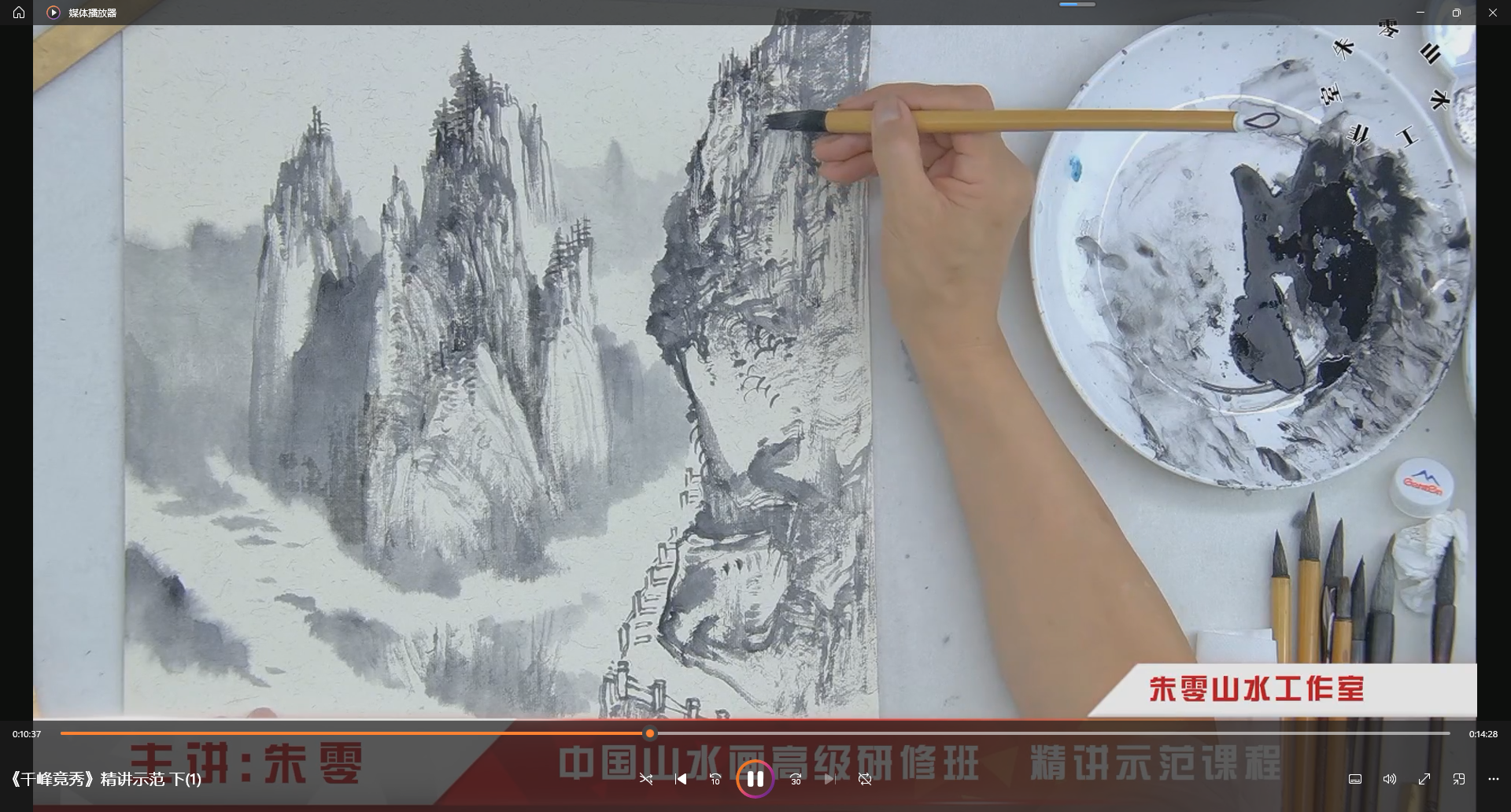Image resolution: width=1511 pixels, height=812 pixels.
Task: Open the volume control
Action: point(1390,779)
